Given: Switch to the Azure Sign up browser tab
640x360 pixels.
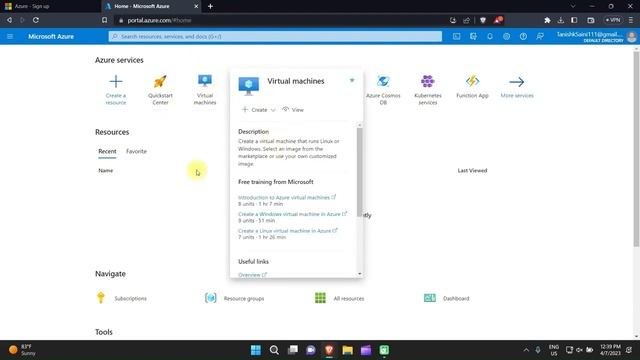Looking at the screenshot, I should 50,6.
